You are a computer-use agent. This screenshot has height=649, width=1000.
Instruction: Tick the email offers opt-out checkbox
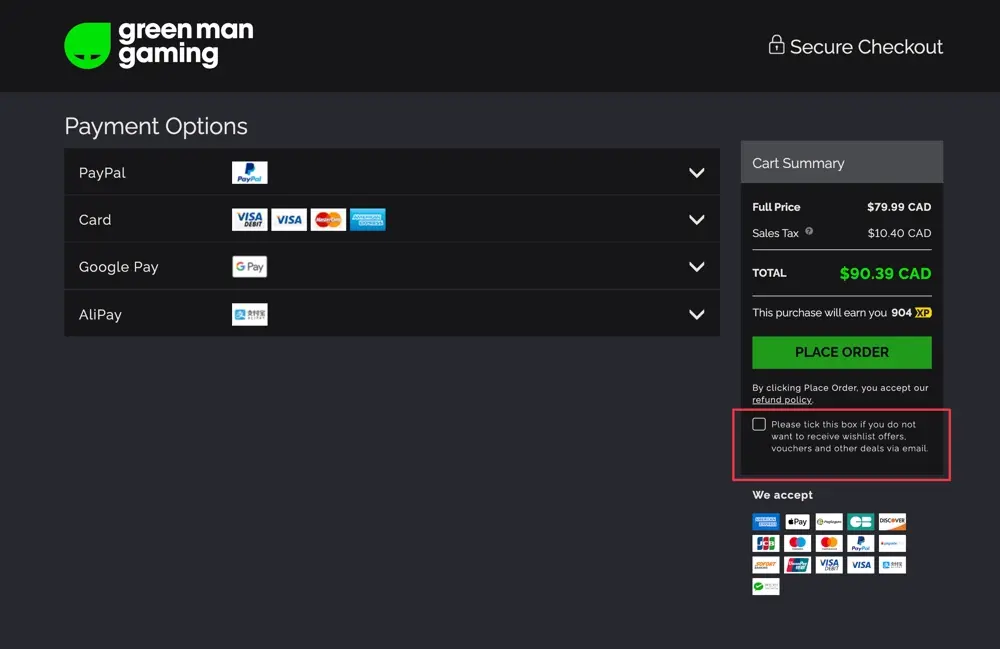[759, 425]
